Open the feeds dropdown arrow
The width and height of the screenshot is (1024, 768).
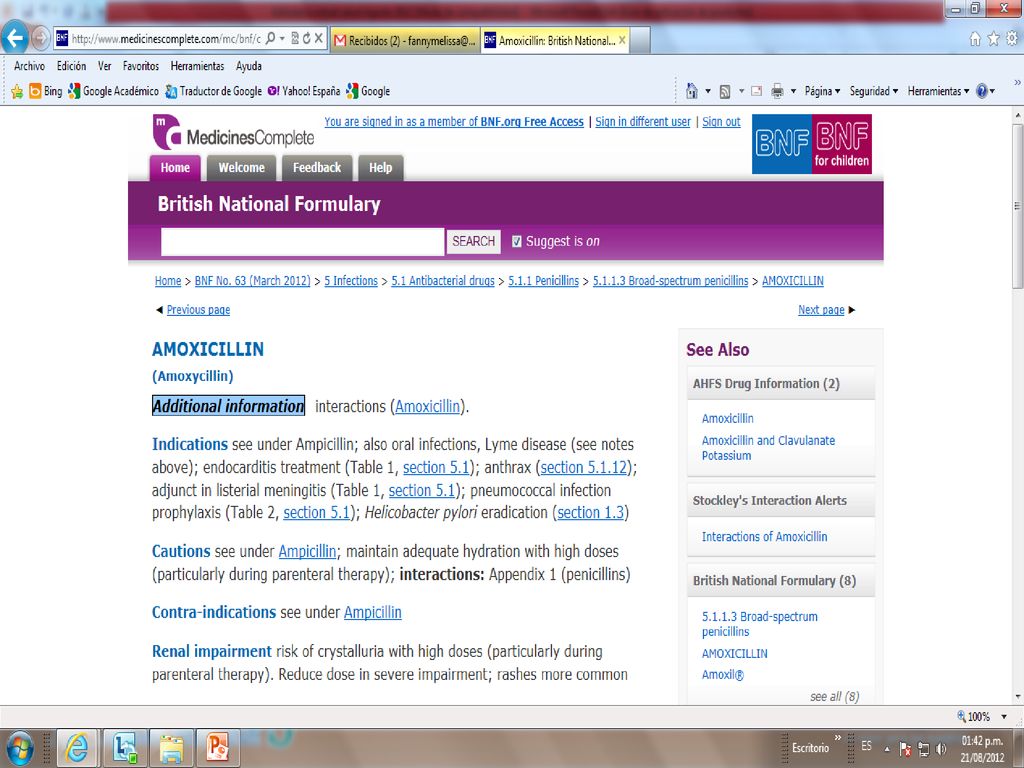(741, 91)
